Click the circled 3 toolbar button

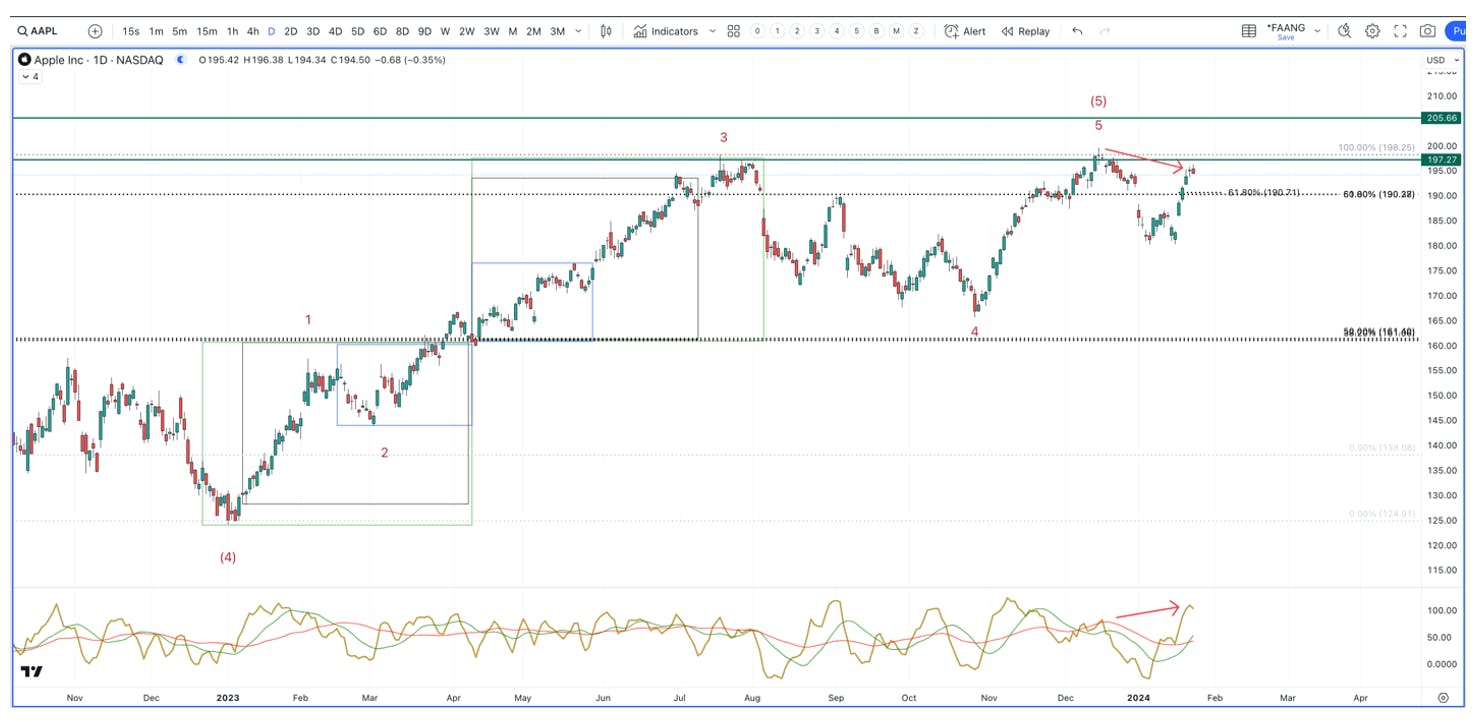point(817,31)
